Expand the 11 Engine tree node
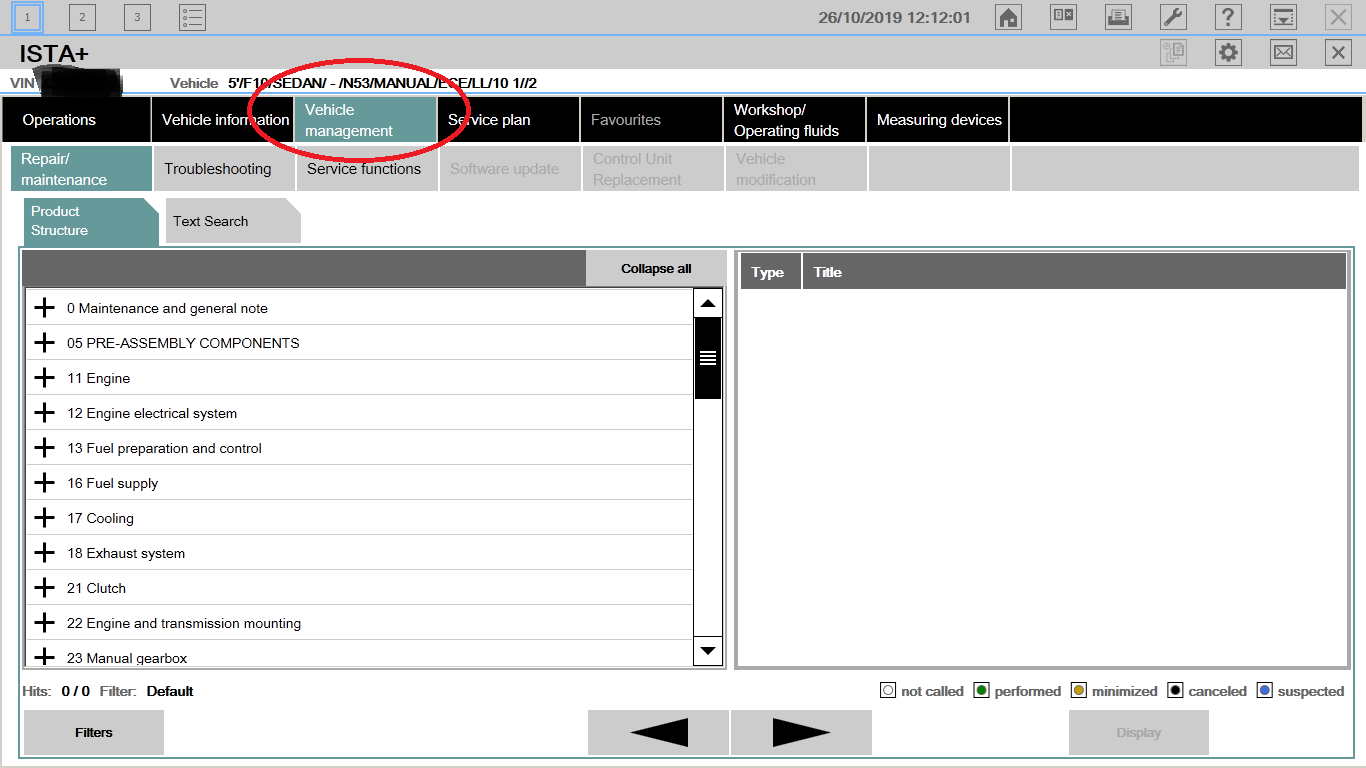The width and height of the screenshot is (1366, 768). pyautogui.click(x=44, y=378)
